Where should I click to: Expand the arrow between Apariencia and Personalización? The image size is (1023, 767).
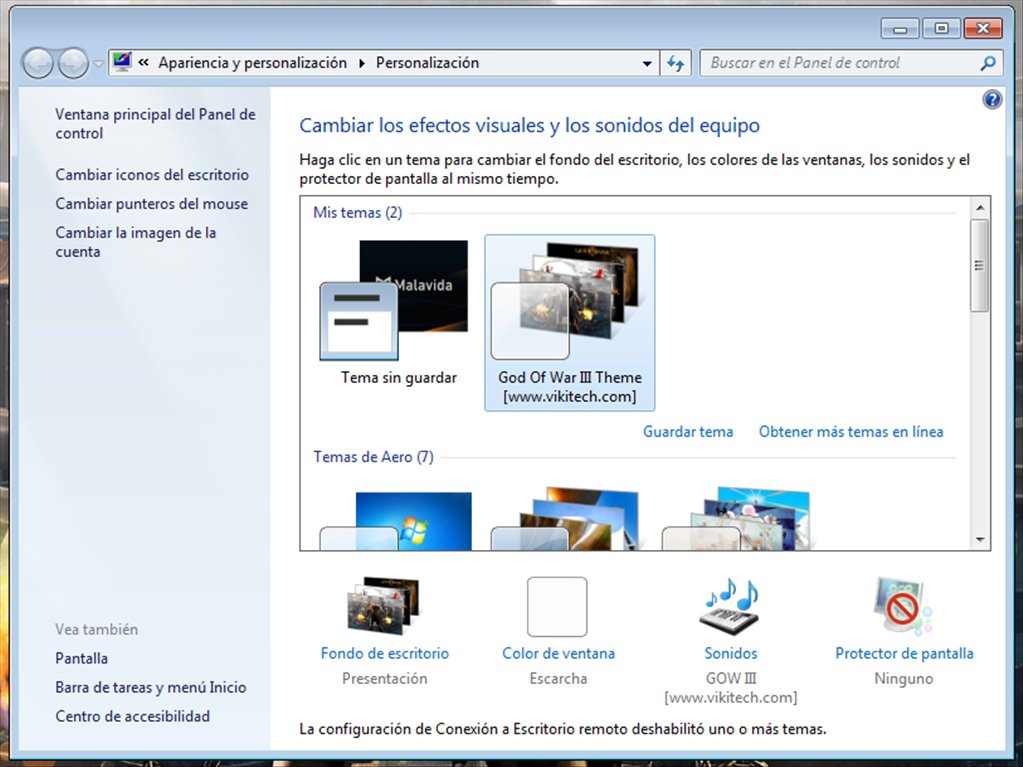(362, 63)
